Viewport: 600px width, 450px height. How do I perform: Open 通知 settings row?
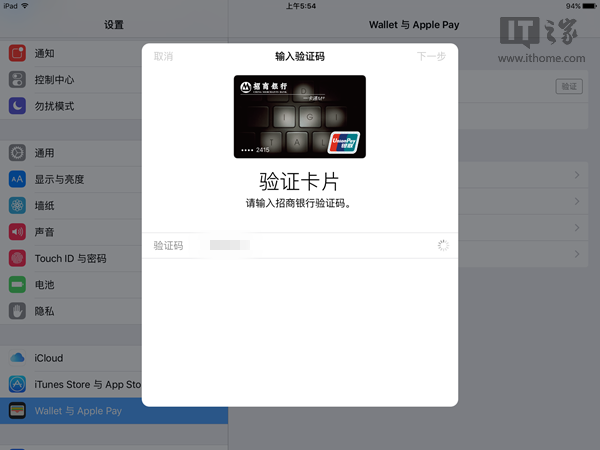coord(71,53)
